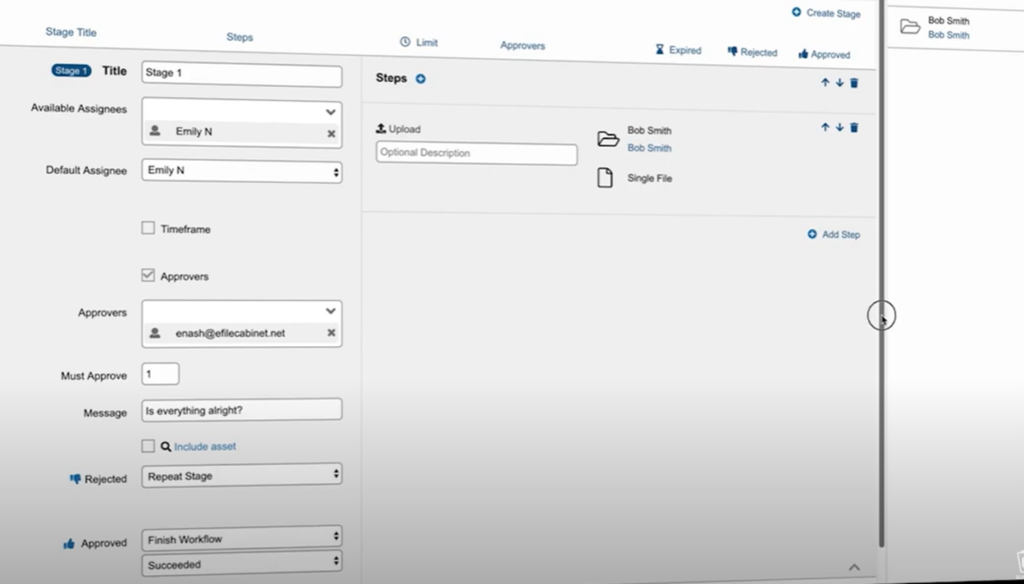Open the Rejected action Repeat Stage dropdown
This screenshot has height=584, width=1024.
[241, 477]
